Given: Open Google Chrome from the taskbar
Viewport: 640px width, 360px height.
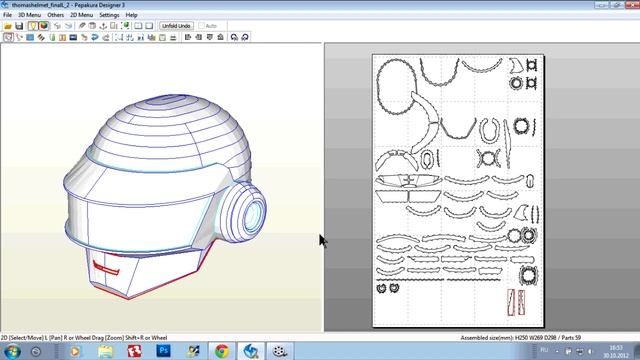Looking at the screenshot, I should 222,351.
